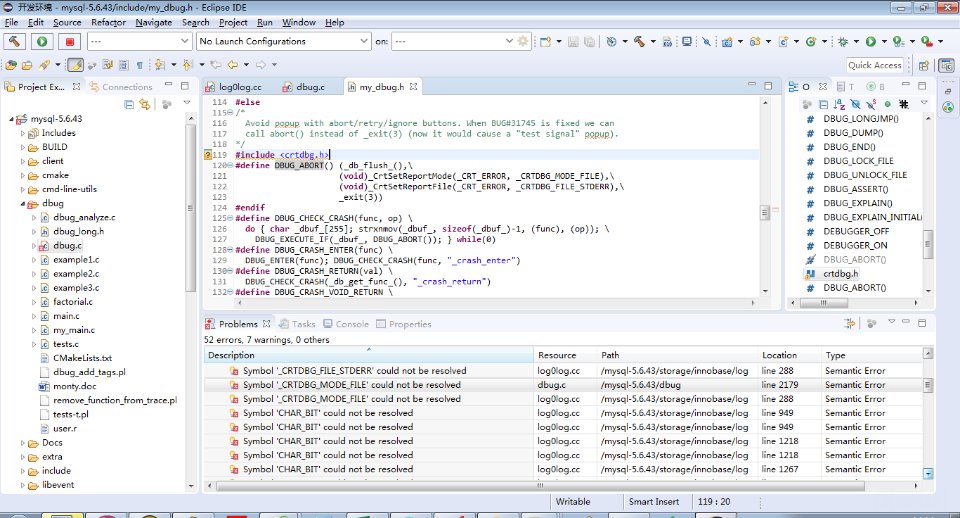Click the New file toolbar icon
This screenshot has height=518, width=960.
(546, 41)
